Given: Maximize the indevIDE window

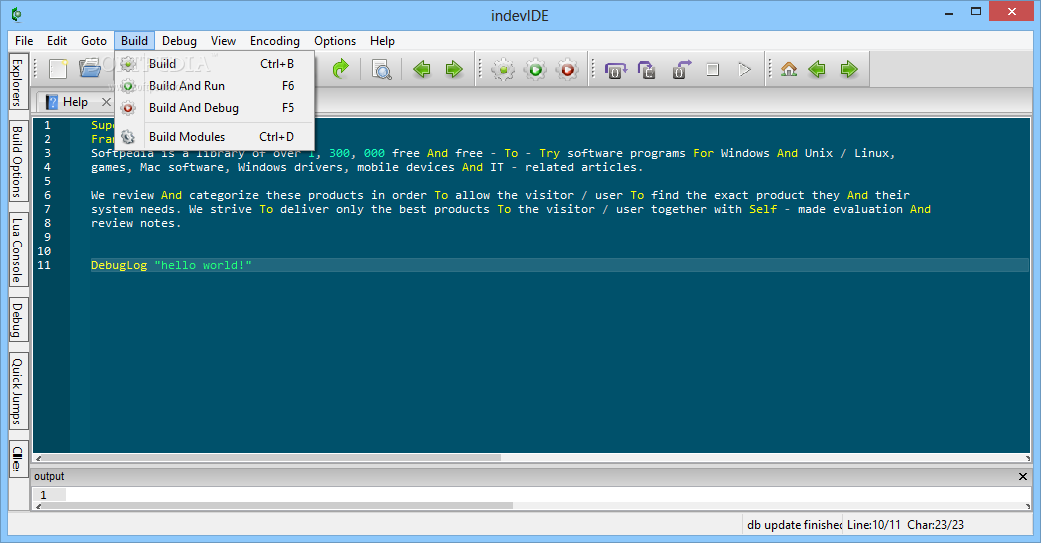Looking at the screenshot, I should point(975,11).
